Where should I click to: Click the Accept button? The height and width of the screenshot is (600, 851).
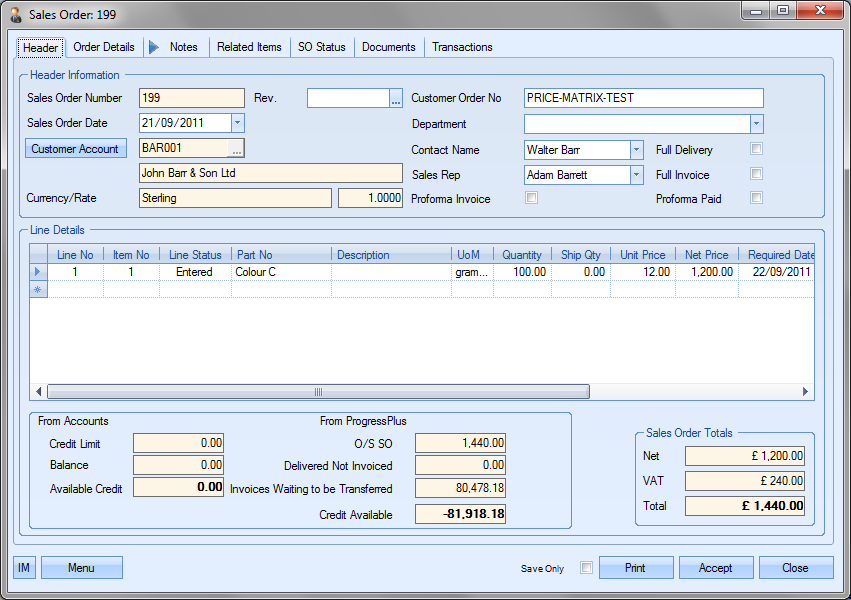(715, 568)
